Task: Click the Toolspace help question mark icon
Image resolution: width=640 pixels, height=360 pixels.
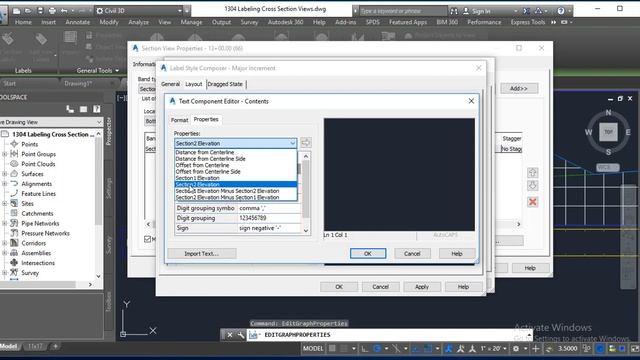Action: point(96,109)
